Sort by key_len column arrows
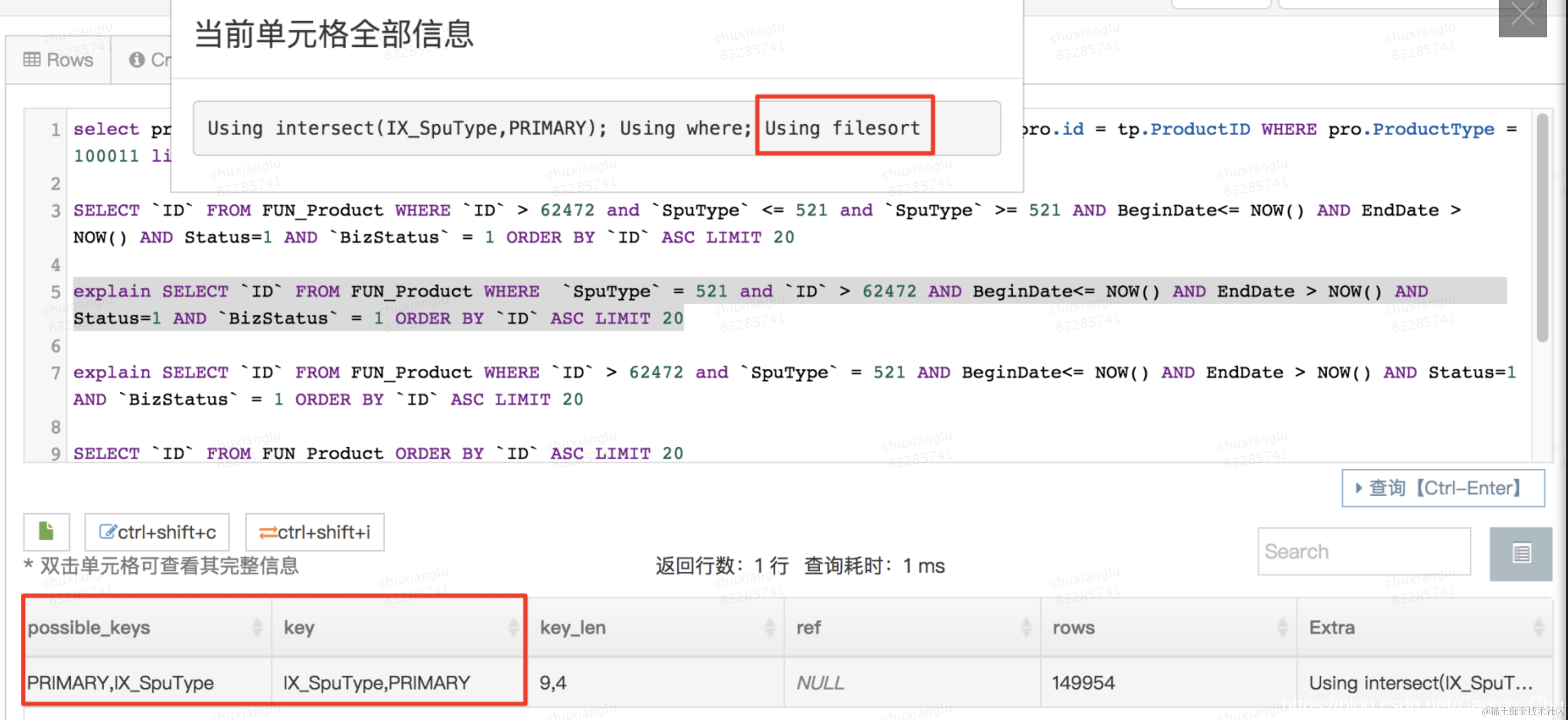 770,627
